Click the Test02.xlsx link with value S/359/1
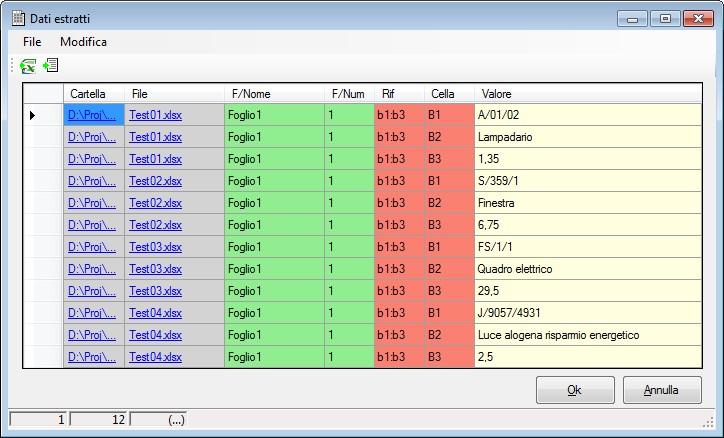724x438 pixels. tap(155, 181)
